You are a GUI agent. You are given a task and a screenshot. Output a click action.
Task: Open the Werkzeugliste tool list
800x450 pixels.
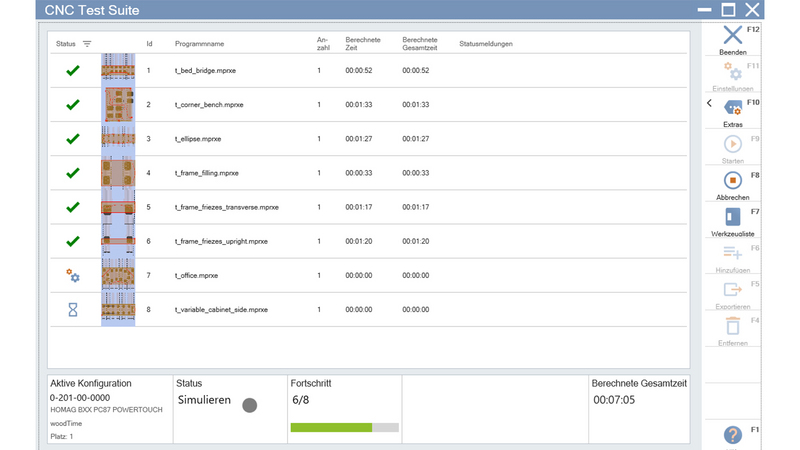[733, 217]
